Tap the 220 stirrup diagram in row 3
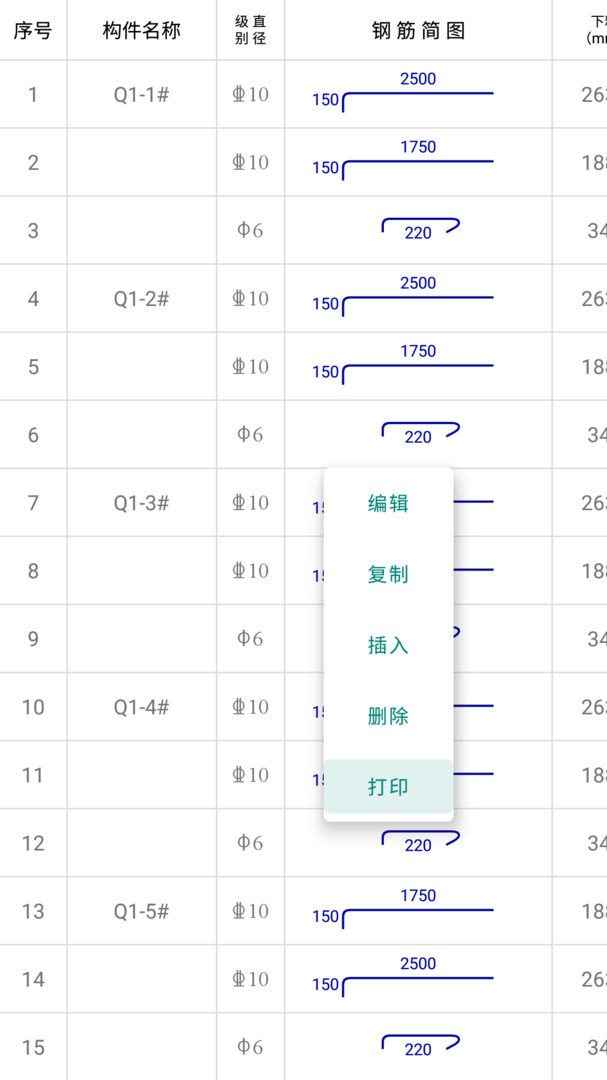The height and width of the screenshot is (1080, 607). (x=419, y=230)
